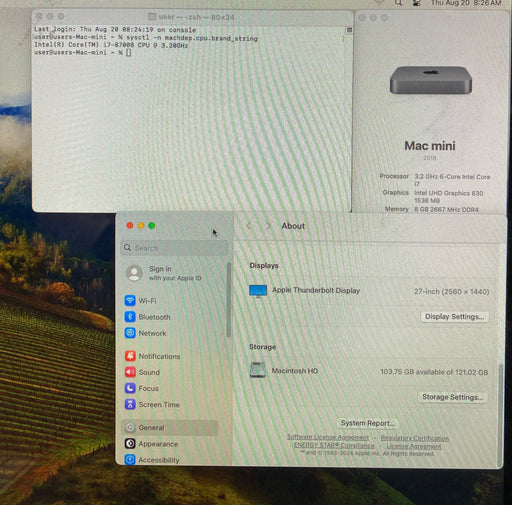Close the System Settings window
512x505 pixels.
(x=130, y=226)
